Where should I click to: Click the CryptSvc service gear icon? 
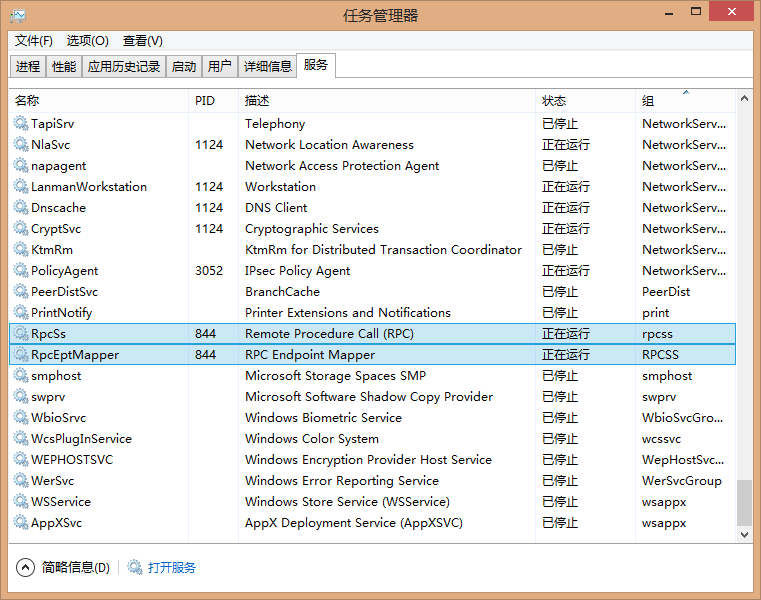21,229
